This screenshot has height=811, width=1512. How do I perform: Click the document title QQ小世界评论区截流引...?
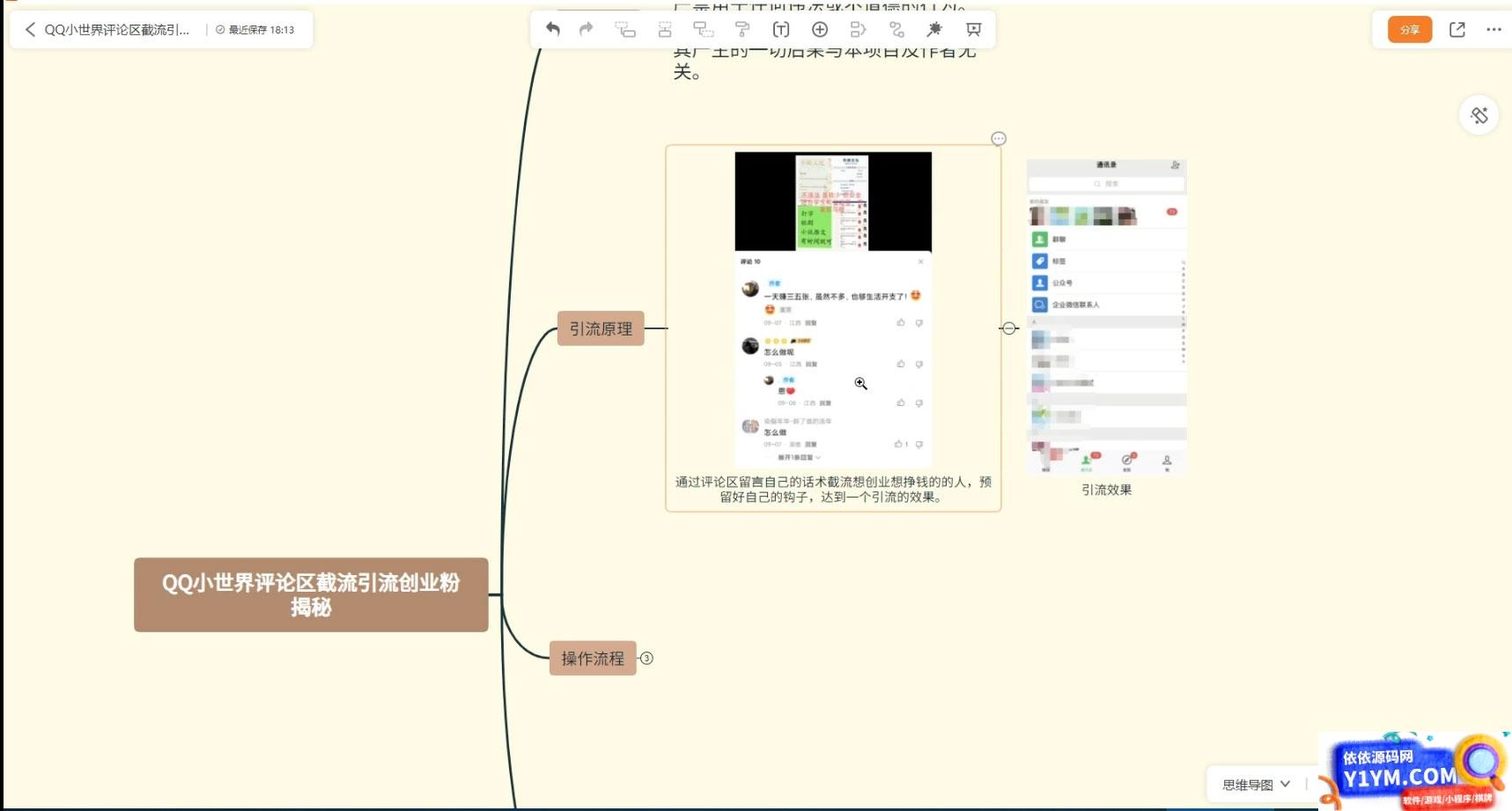pyautogui.click(x=117, y=30)
